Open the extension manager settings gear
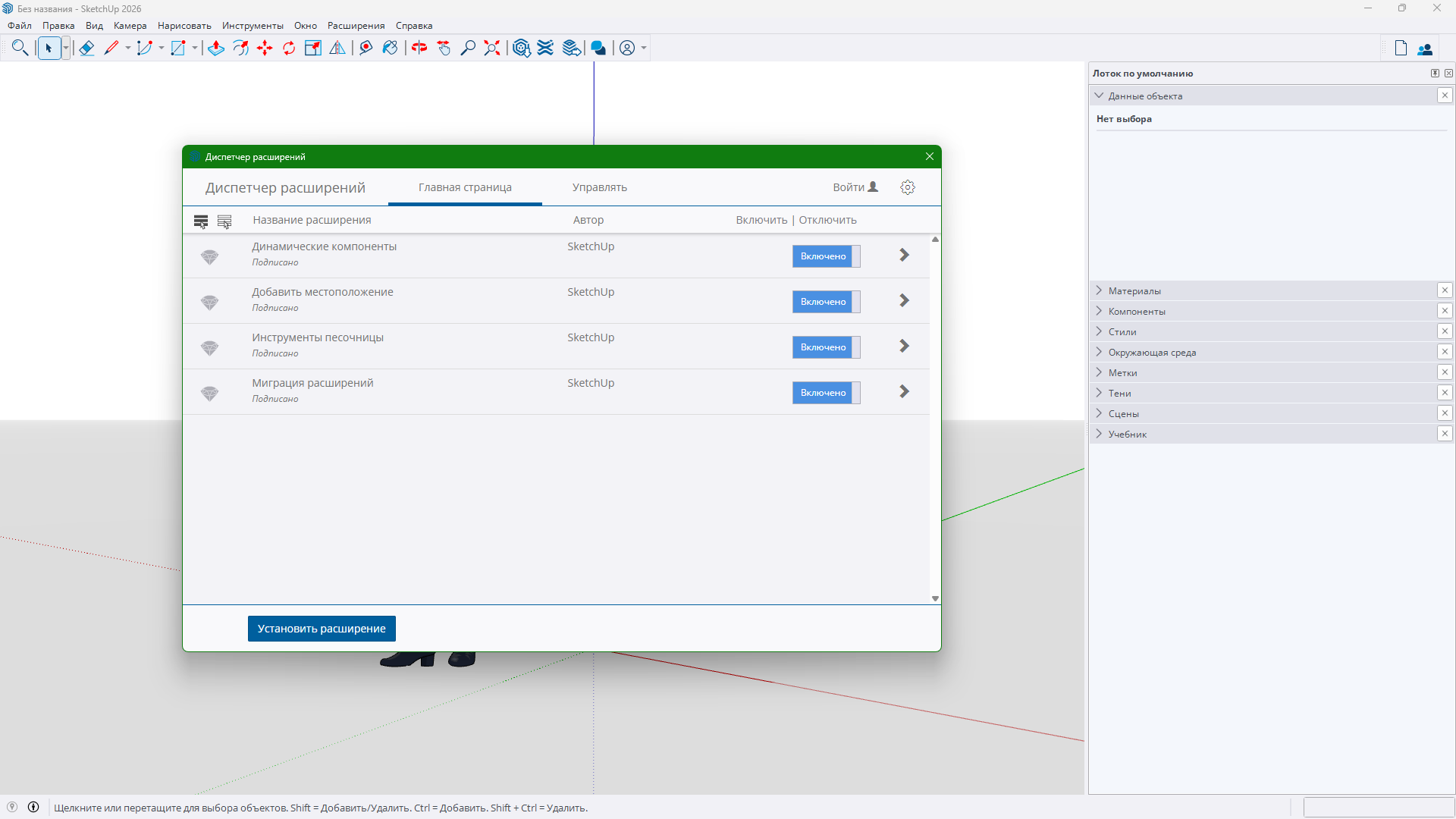The height and width of the screenshot is (819, 1456). coord(908,187)
